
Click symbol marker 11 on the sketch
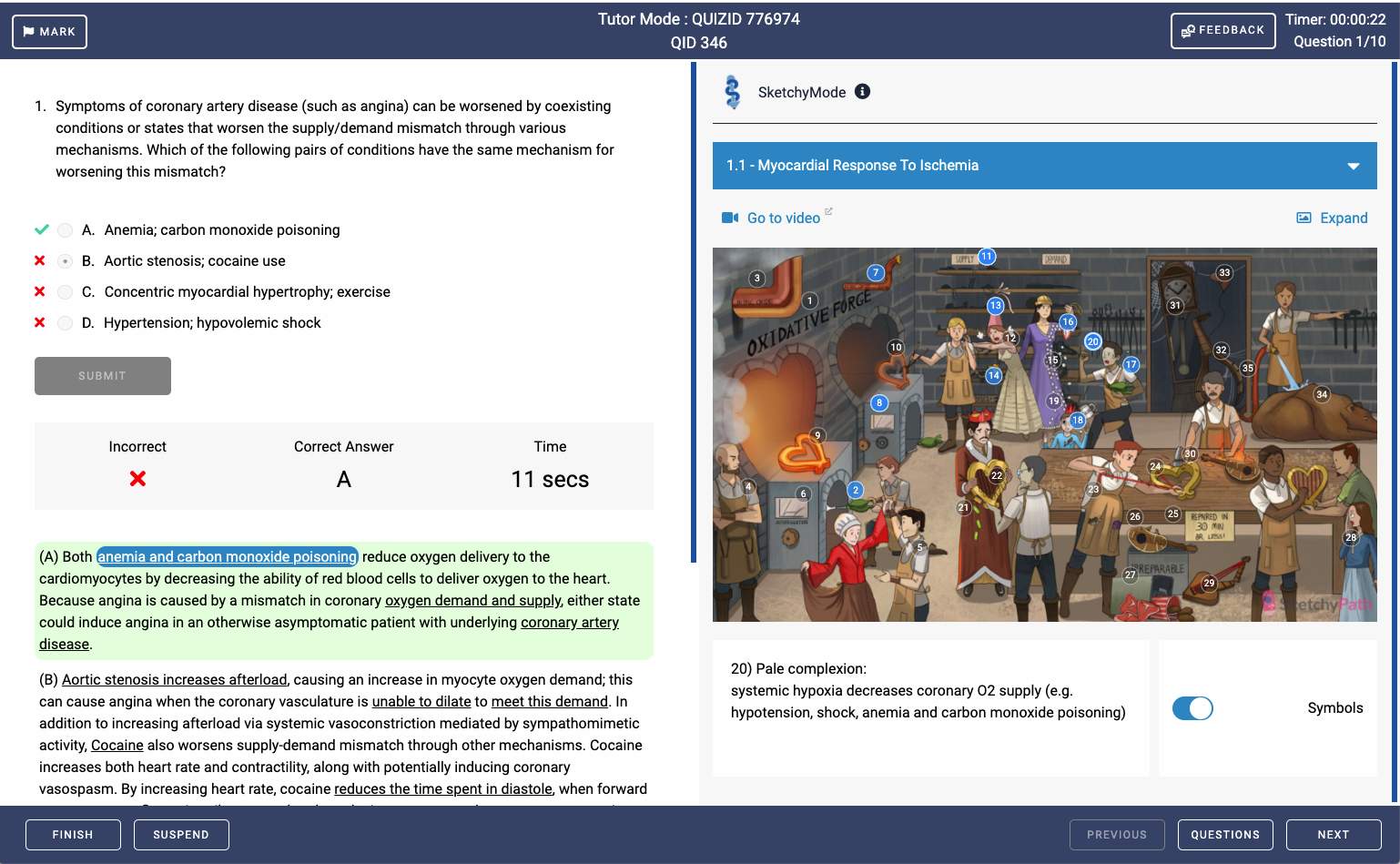click(987, 257)
